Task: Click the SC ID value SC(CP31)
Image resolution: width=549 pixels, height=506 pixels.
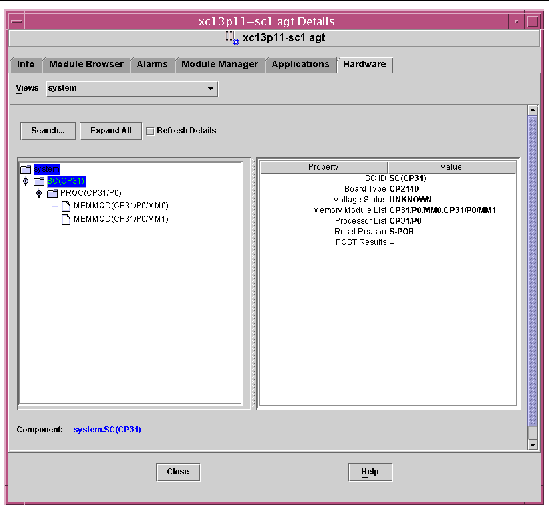Action: [x=408, y=178]
